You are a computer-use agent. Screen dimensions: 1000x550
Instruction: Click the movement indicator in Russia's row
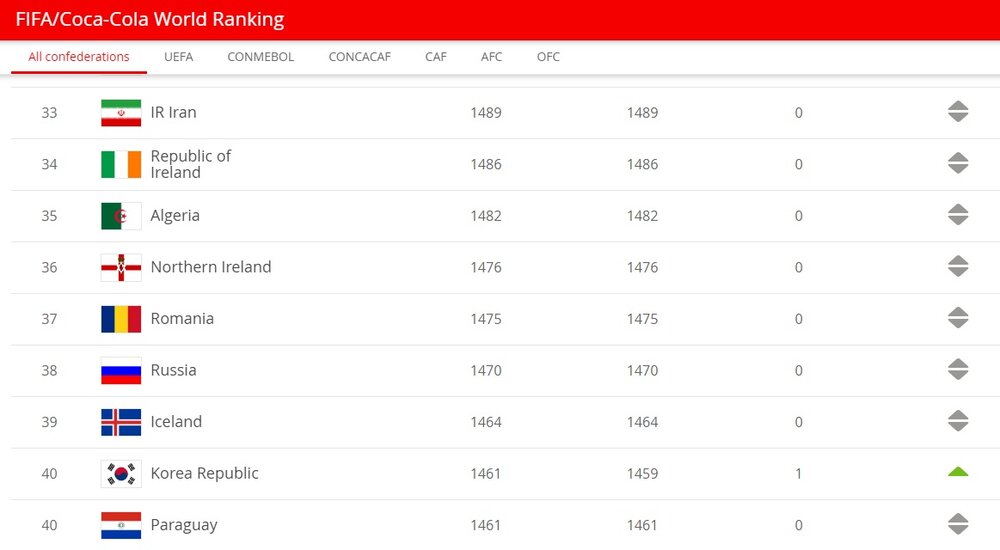coord(958,369)
